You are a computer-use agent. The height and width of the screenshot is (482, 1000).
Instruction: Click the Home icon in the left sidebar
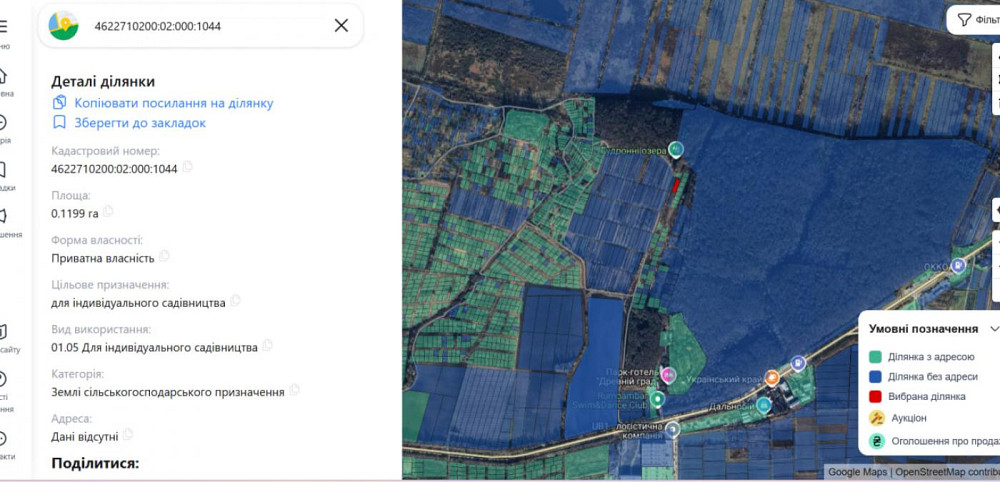pos(4,77)
